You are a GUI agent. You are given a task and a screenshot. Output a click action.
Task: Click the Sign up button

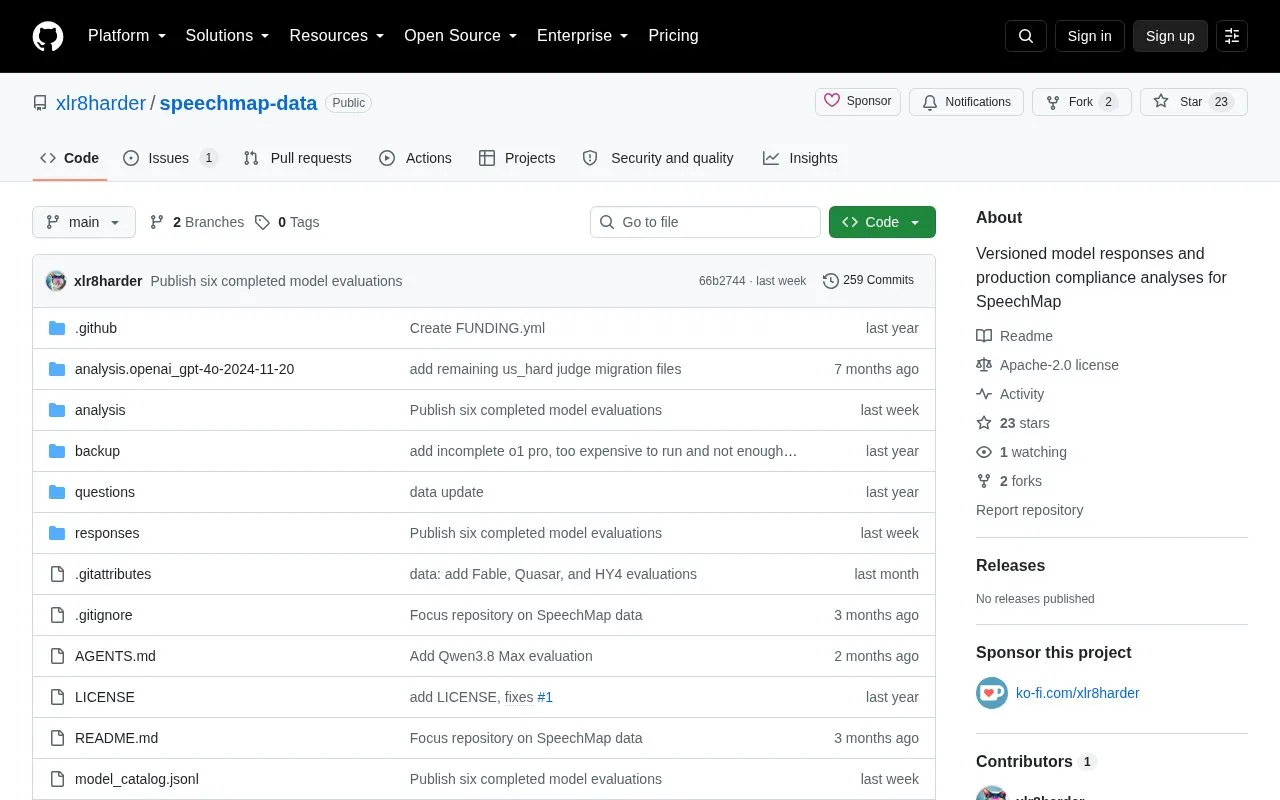click(x=1170, y=36)
